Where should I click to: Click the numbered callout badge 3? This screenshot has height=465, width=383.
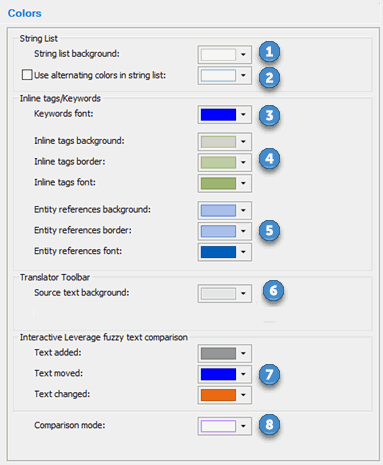click(269, 116)
